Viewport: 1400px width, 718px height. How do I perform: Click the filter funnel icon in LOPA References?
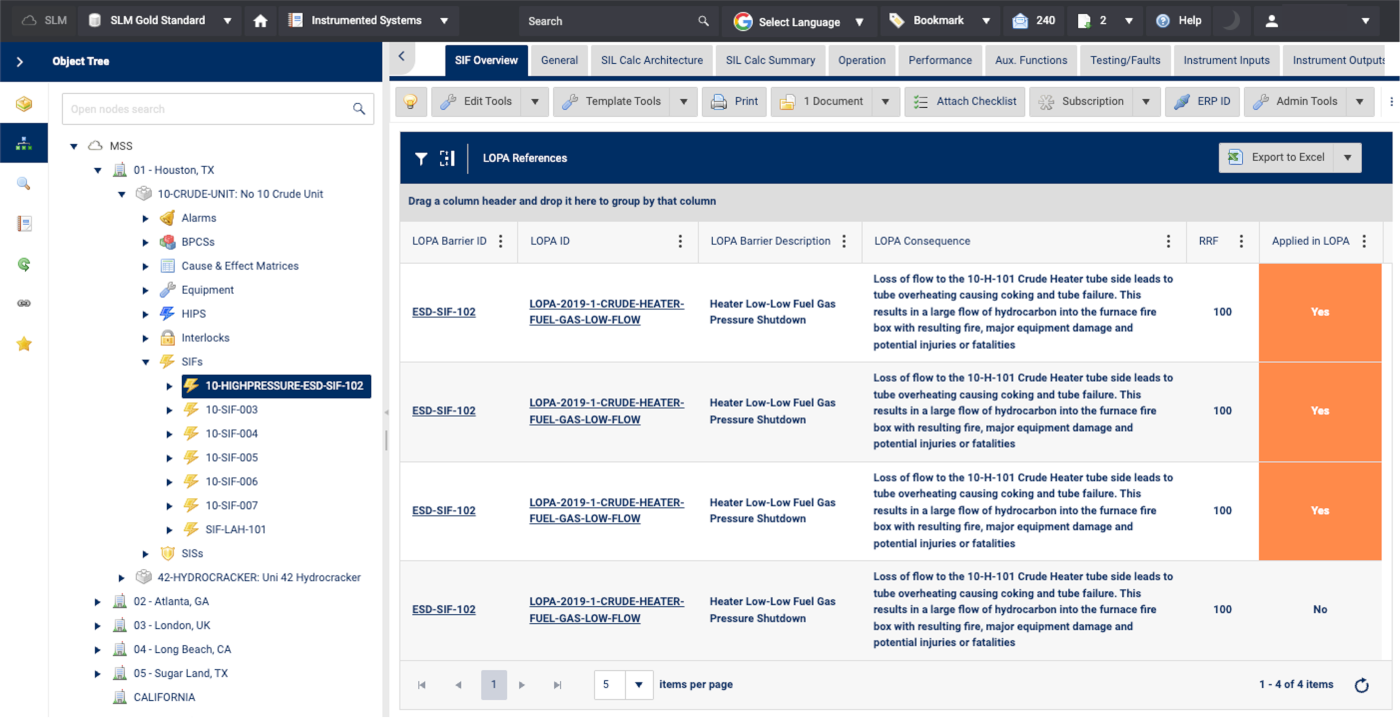click(x=421, y=158)
